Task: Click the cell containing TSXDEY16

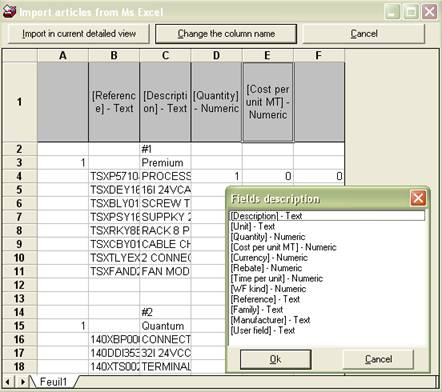Action: pyautogui.click(x=114, y=190)
